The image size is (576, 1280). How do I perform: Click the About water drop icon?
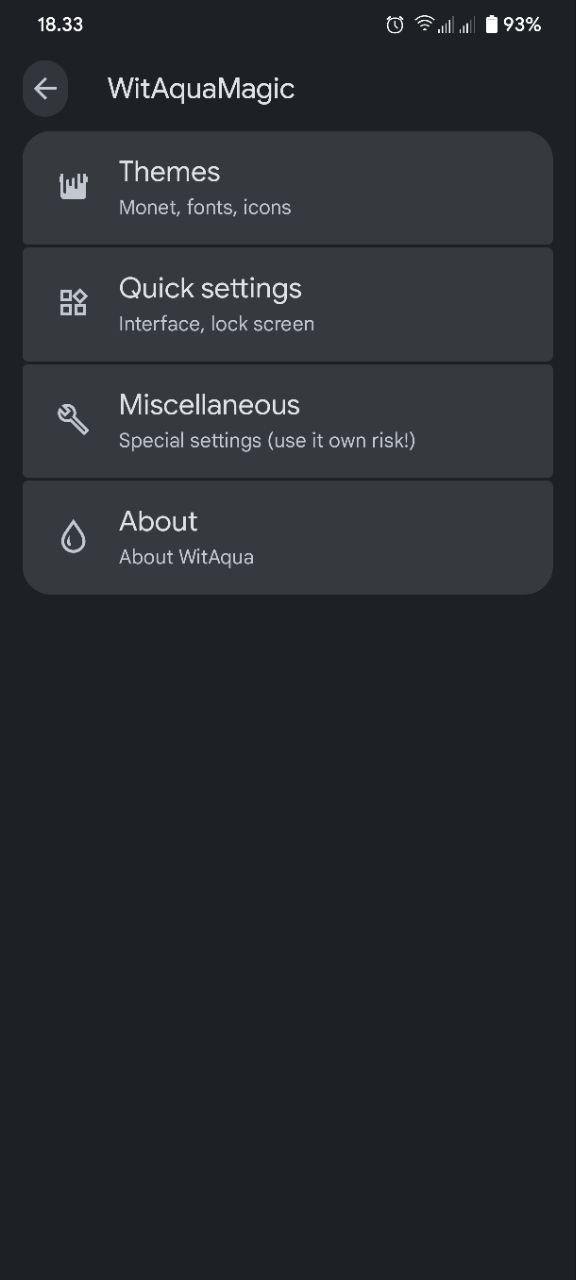pyautogui.click(x=73, y=537)
